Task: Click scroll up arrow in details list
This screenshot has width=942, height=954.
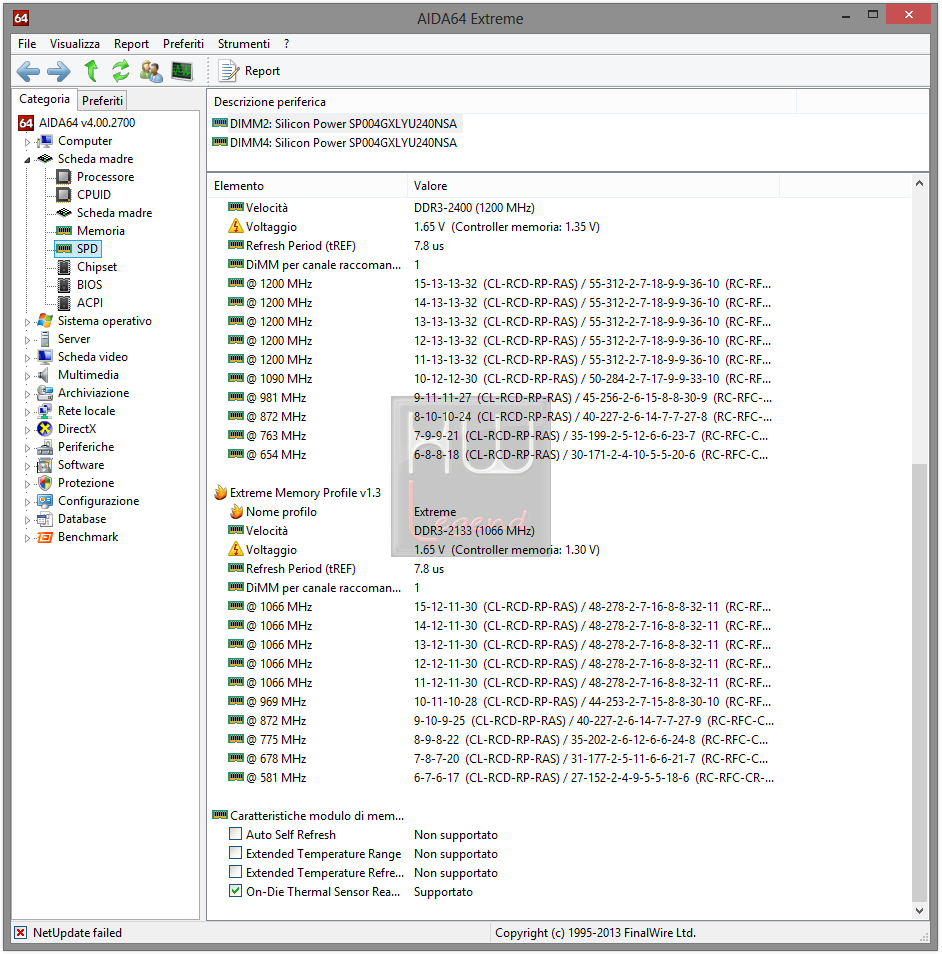Action: click(919, 183)
